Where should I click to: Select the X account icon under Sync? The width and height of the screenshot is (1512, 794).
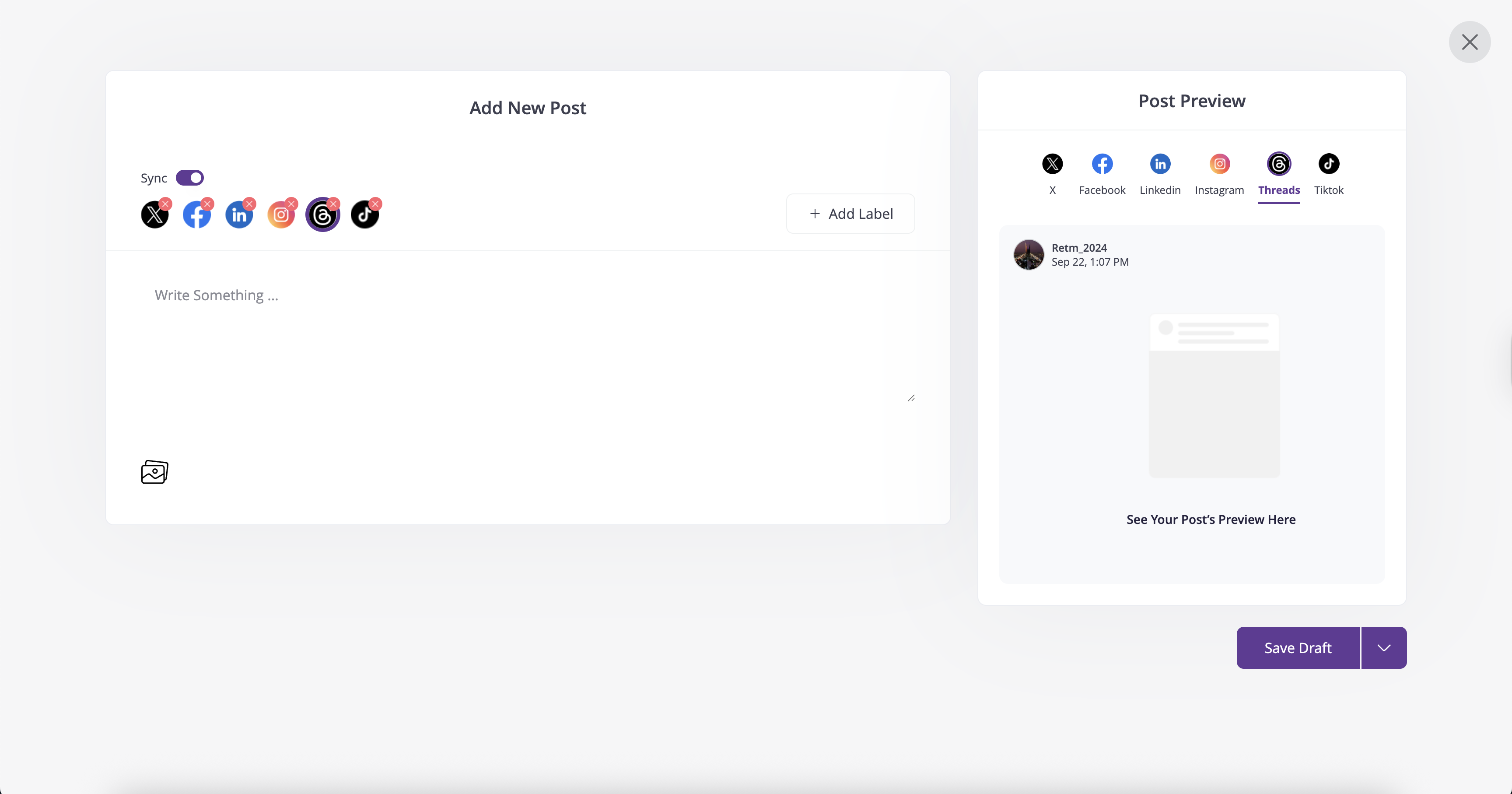tap(155, 215)
